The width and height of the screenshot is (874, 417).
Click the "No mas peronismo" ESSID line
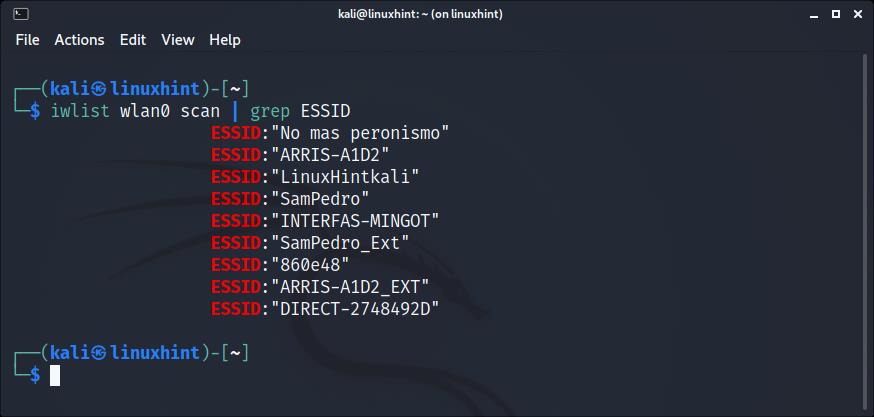point(330,133)
